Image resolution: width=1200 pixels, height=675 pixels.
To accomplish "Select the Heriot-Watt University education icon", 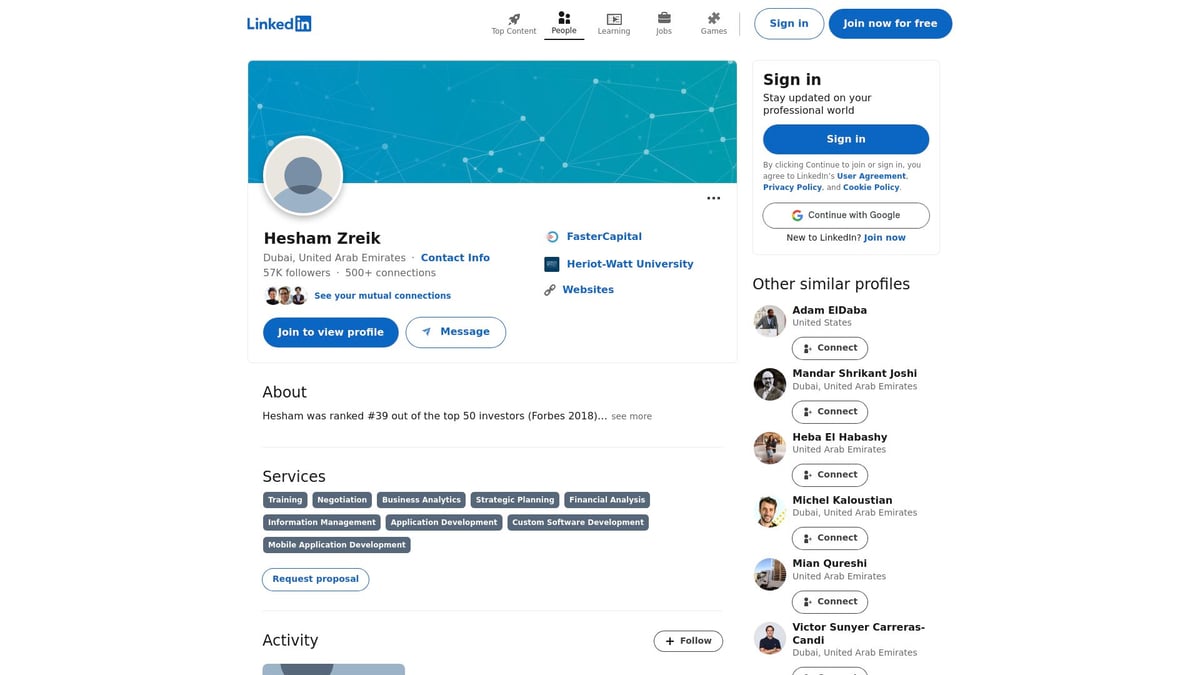I will 551,263.
